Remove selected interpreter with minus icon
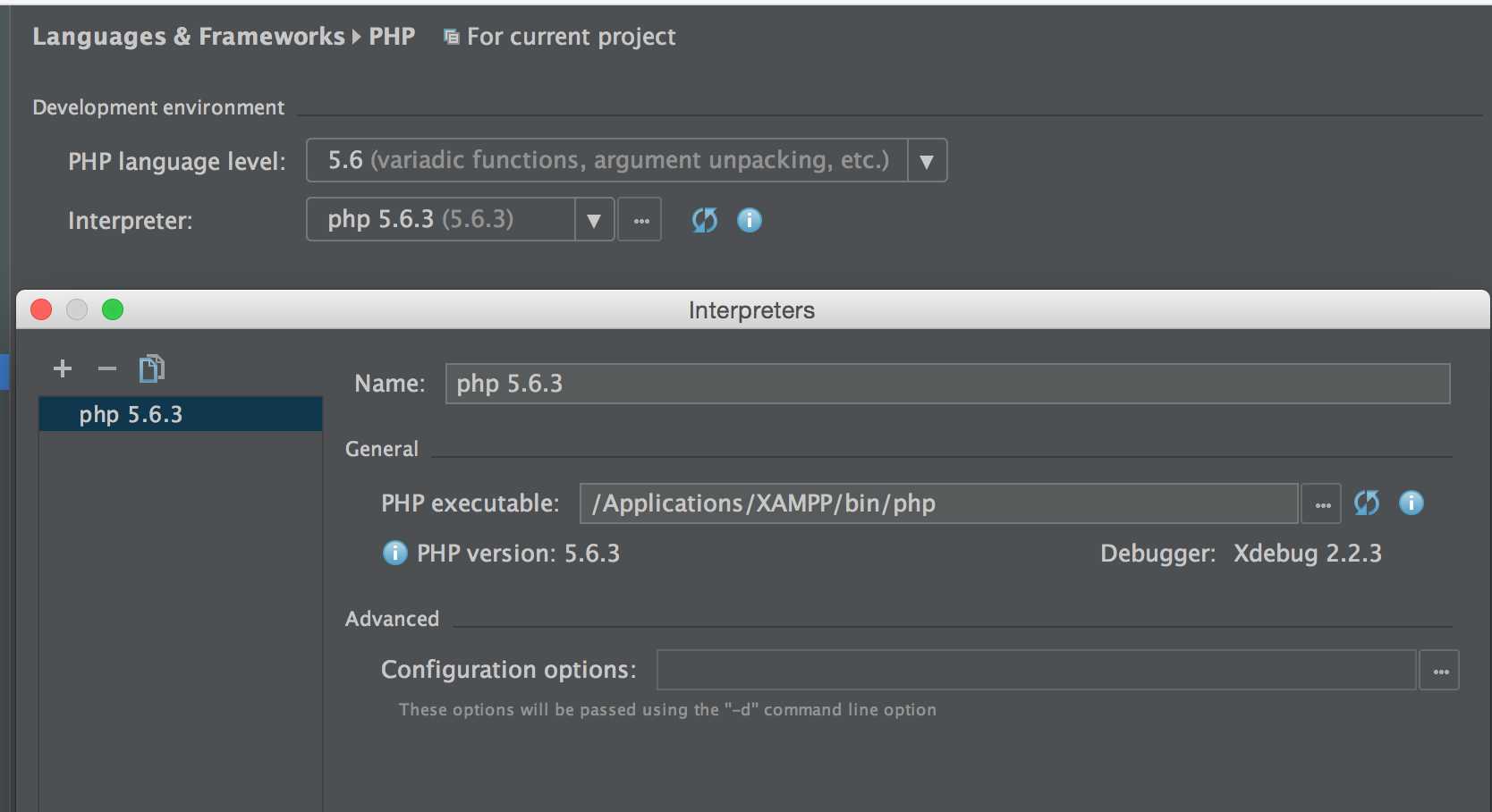The width and height of the screenshot is (1492, 812). (107, 368)
